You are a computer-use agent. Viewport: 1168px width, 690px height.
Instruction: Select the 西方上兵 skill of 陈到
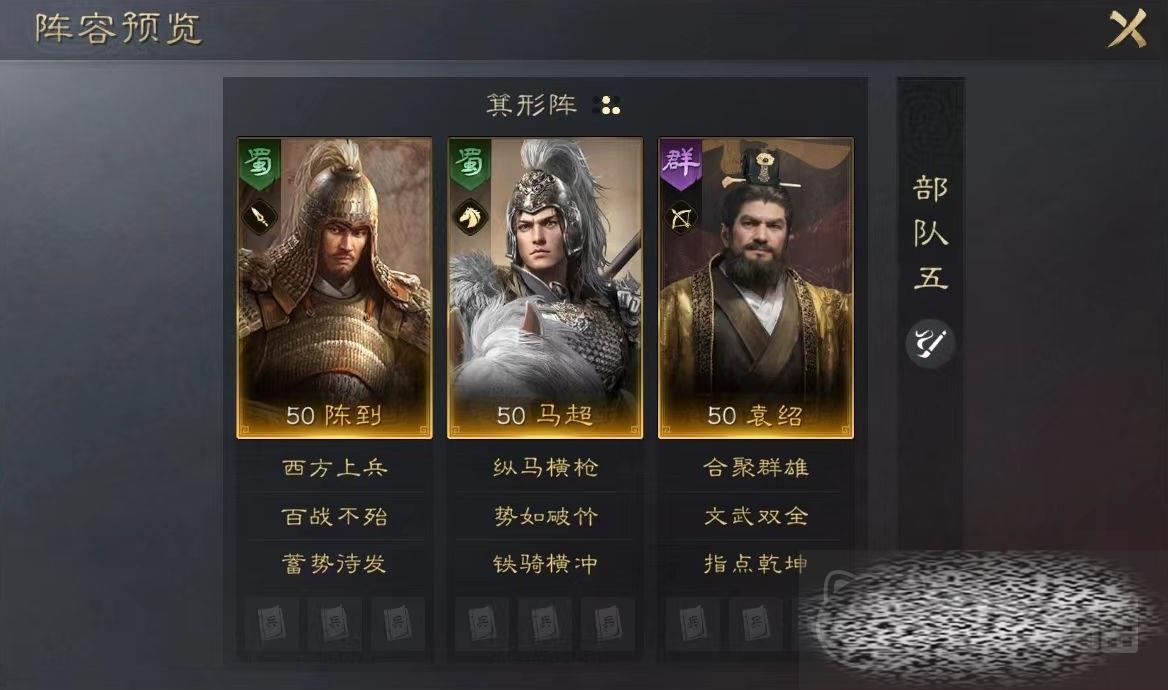[x=334, y=467]
